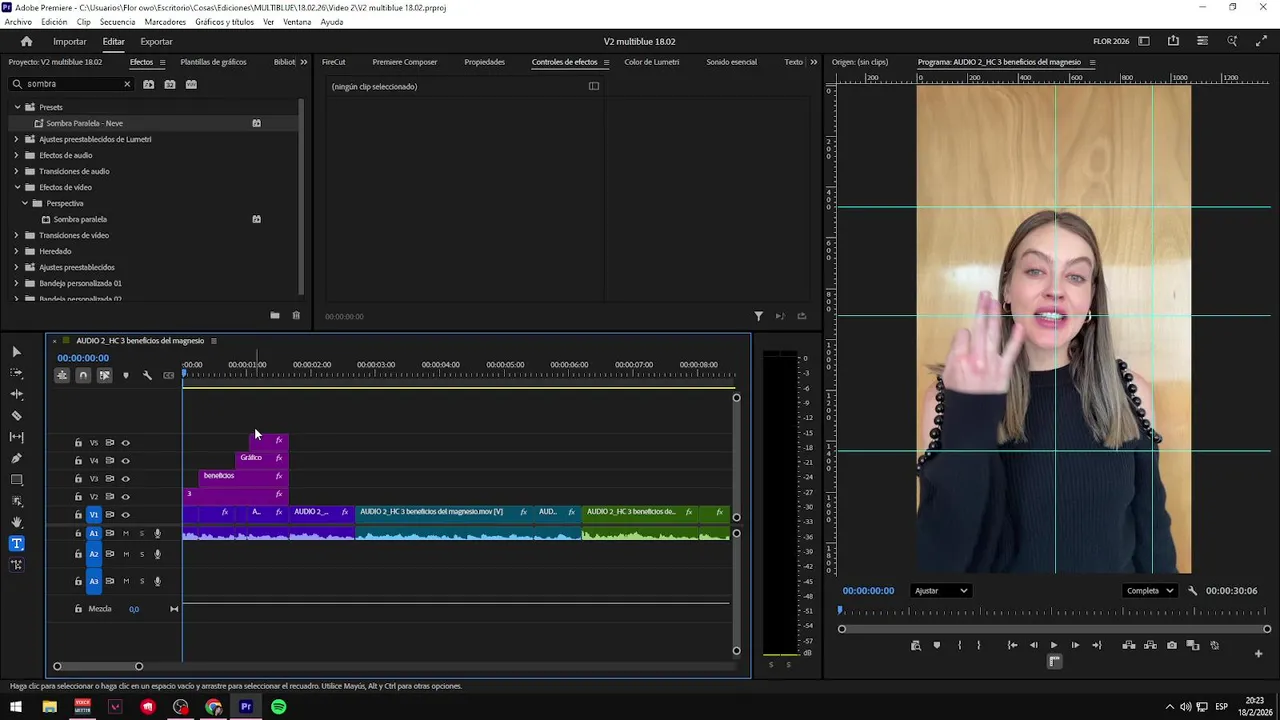Screen dimensions: 1280x720
Task: Open Spotify from the taskbar
Action: (x=279, y=707)
